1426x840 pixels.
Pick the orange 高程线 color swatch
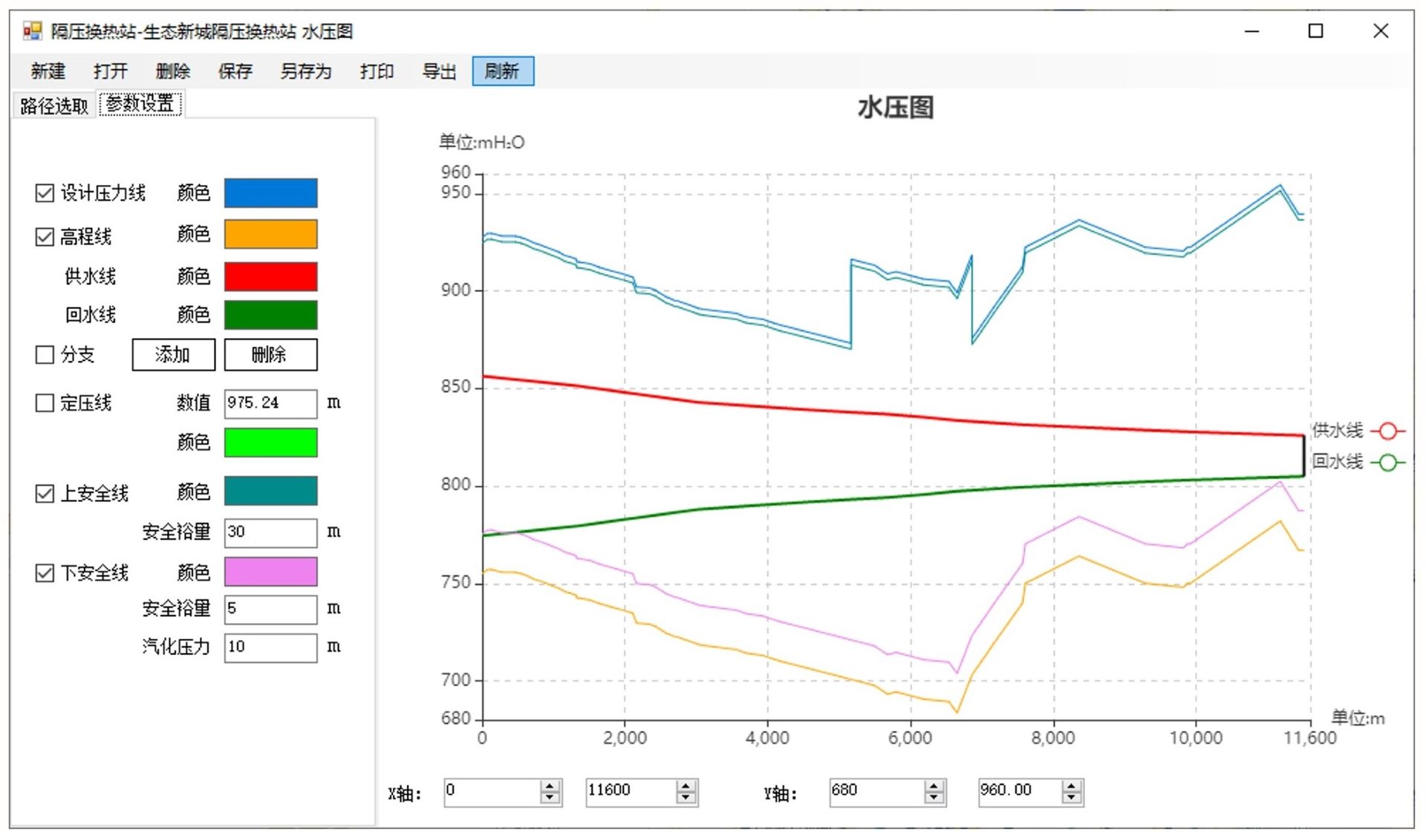click(270, 234)
